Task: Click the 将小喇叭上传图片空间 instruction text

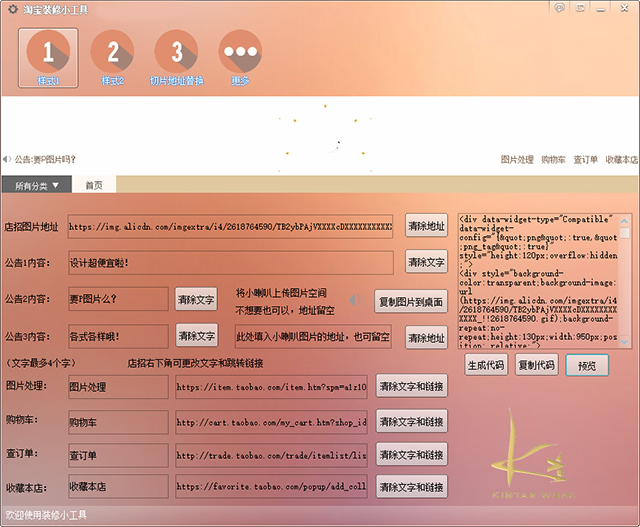Action: (x=281, y=293)
